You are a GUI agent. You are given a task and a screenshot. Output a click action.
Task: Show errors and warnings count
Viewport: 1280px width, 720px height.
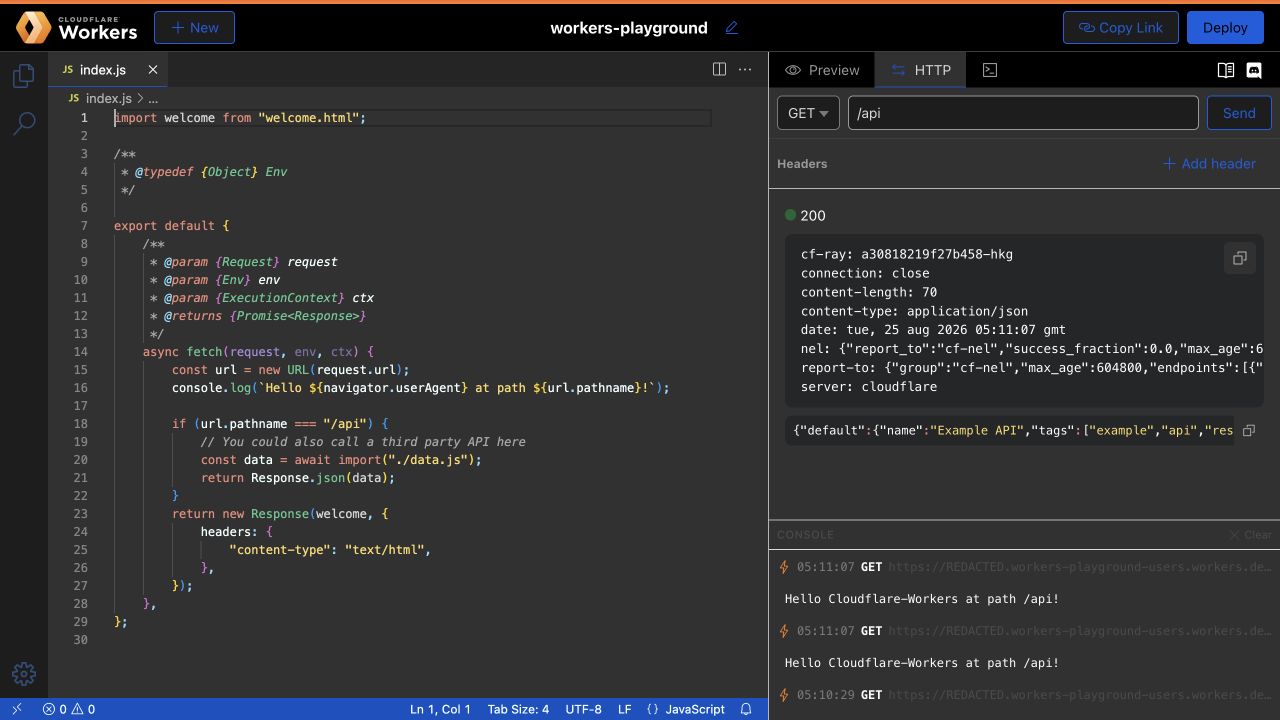[69, 709]
